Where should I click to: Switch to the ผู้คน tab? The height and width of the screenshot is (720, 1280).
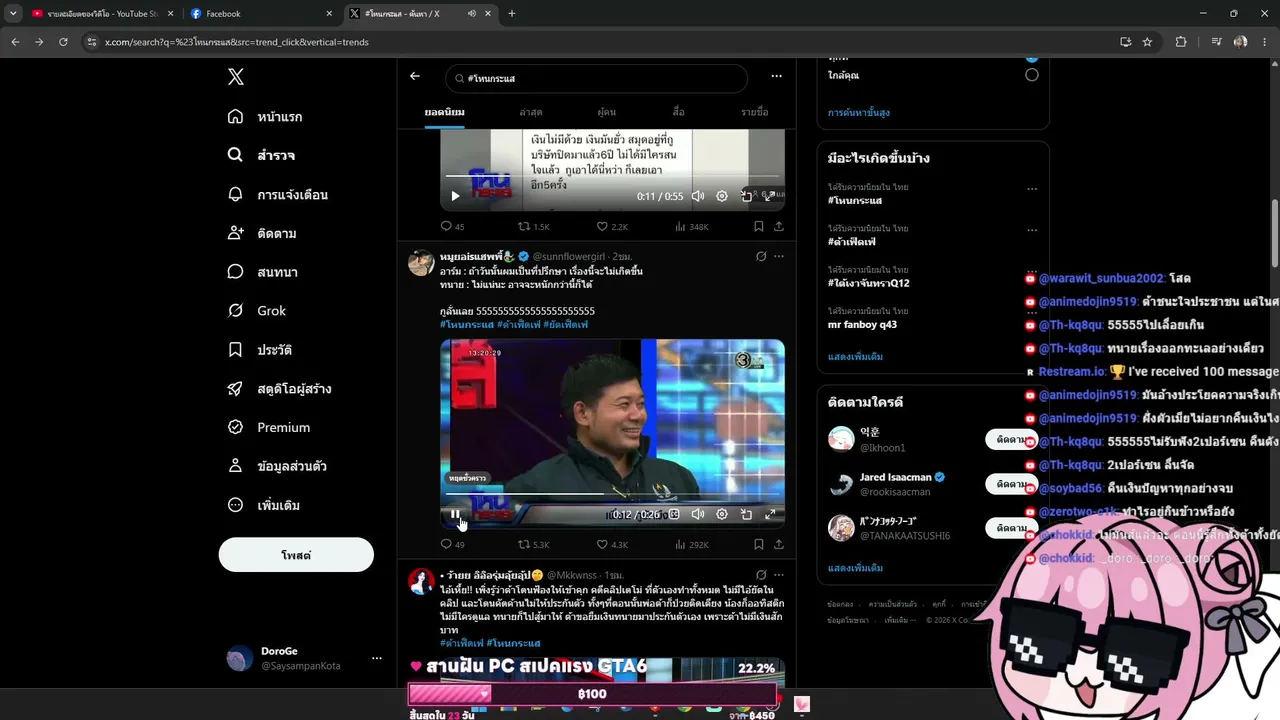pyautogui.click(x=607, y=112)
